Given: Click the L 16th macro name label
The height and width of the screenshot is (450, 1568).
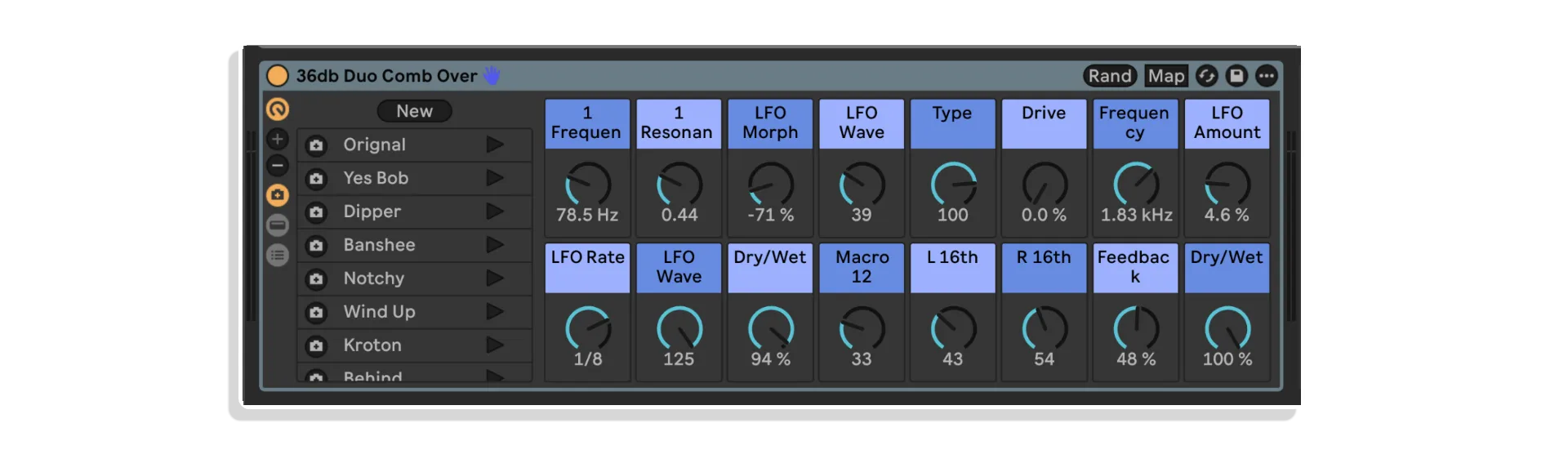Looking at the screenshot, I should [x=953, y=267].
